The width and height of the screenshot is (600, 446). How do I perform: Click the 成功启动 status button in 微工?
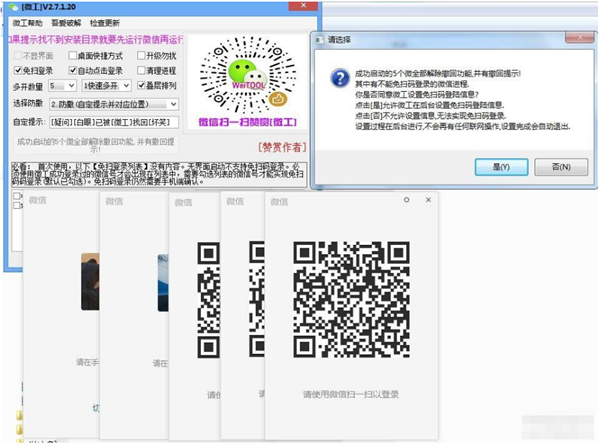(96, 145)
